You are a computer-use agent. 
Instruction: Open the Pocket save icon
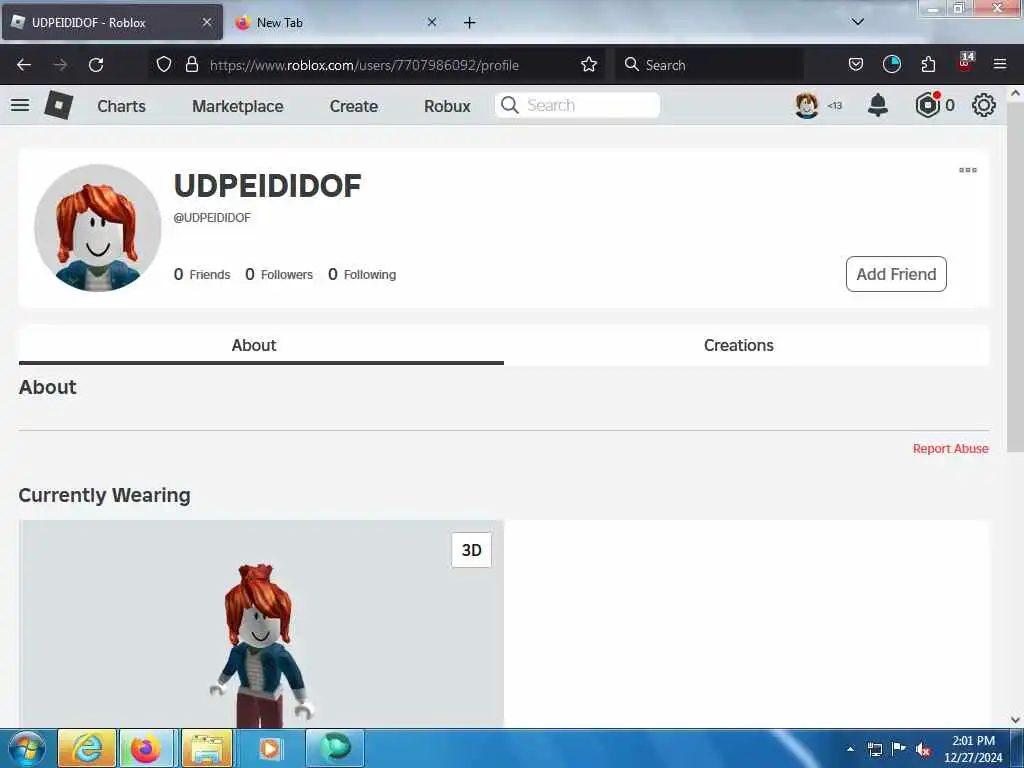tap(856, 64)
